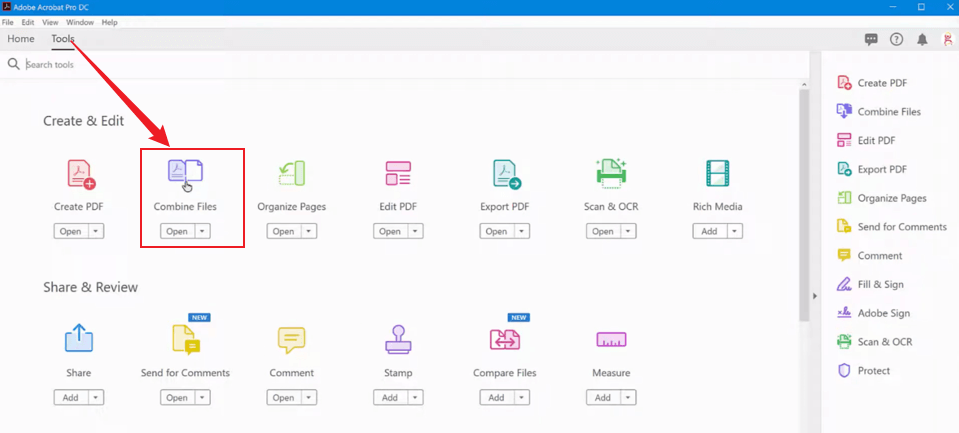Screen dimensions: 959x433
Task: Expand the dropdown arrow beside Rich Media Add
Action: [735, 231]
